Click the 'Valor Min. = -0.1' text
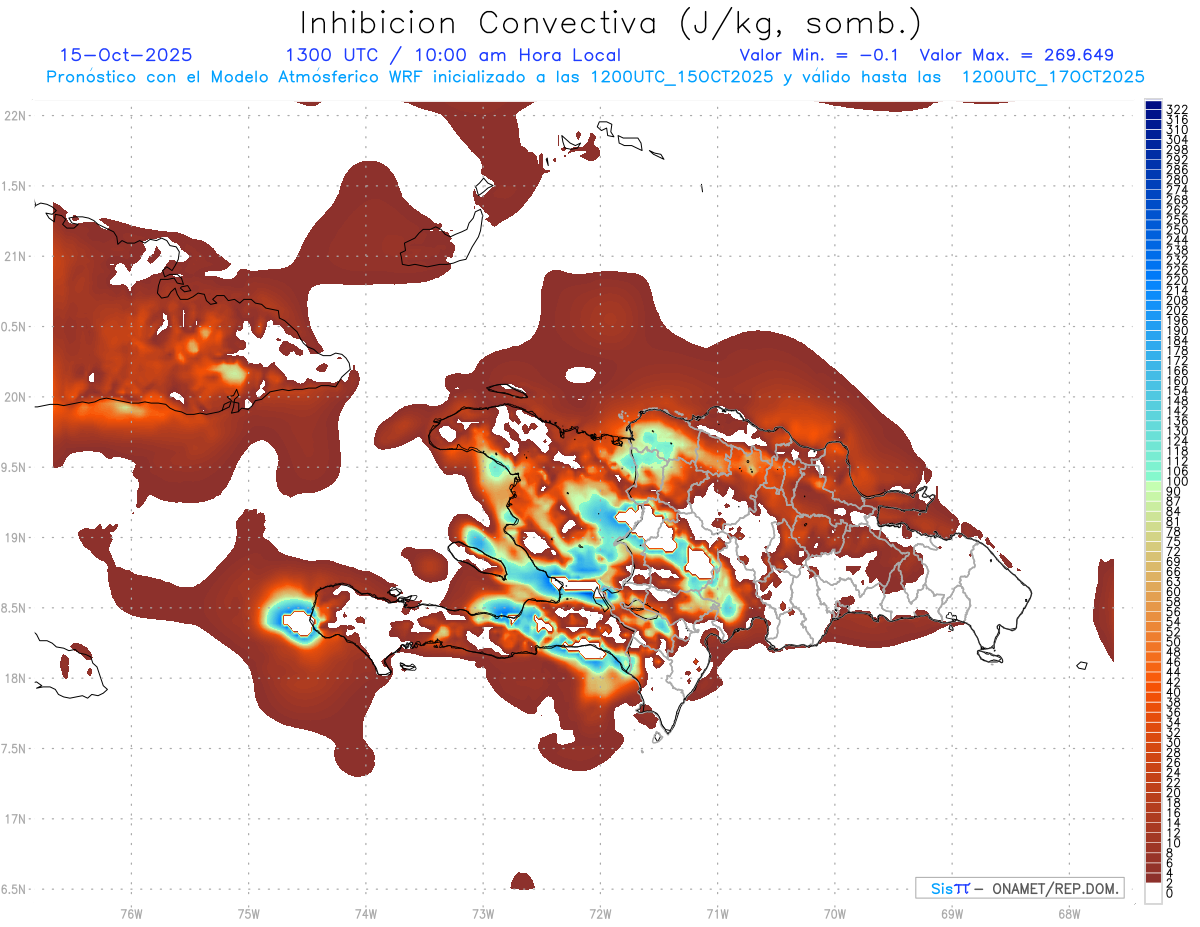The height and width of the screenshot is (927, 1200). coord(819,55)
